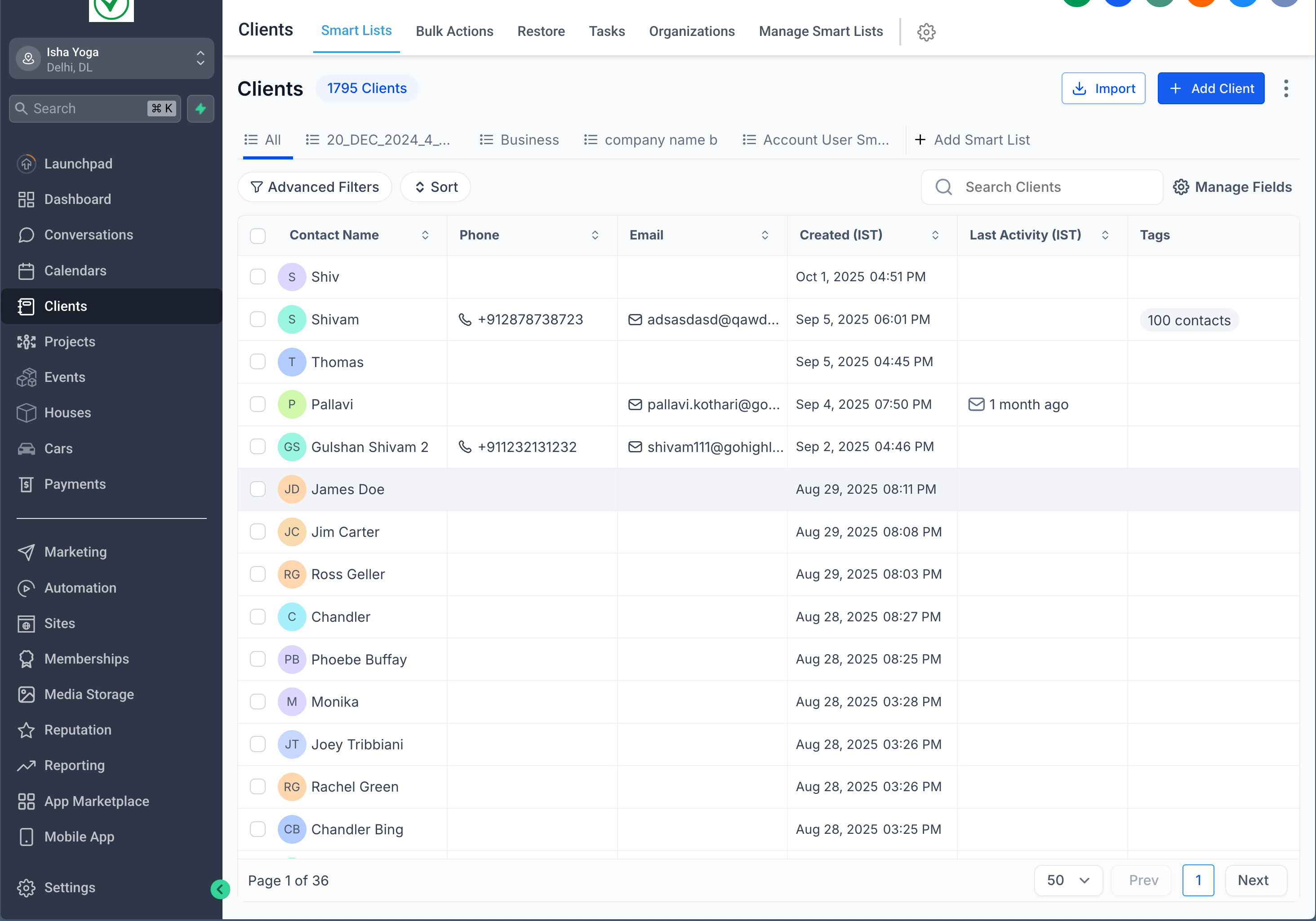Open Advanced Filters
Viewport: 1316px width, 921px height.
click(x=315, y=187)
